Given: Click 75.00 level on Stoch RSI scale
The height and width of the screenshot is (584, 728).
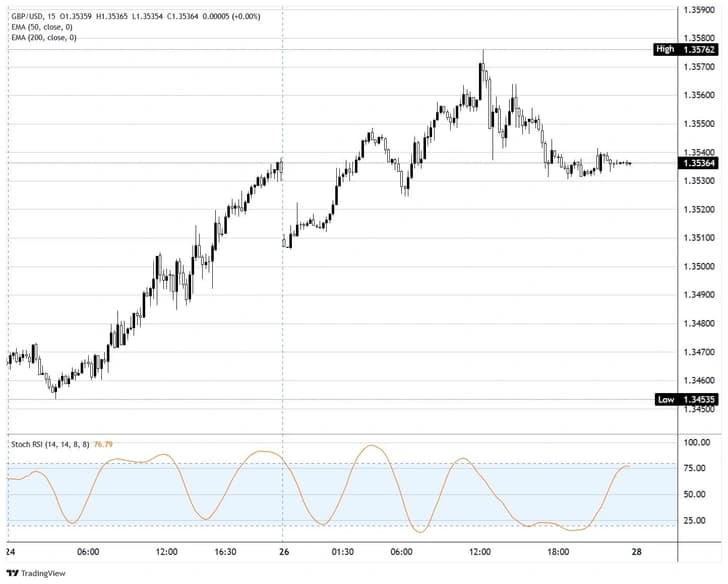Looking at the screenshot, I should (694, 467).
